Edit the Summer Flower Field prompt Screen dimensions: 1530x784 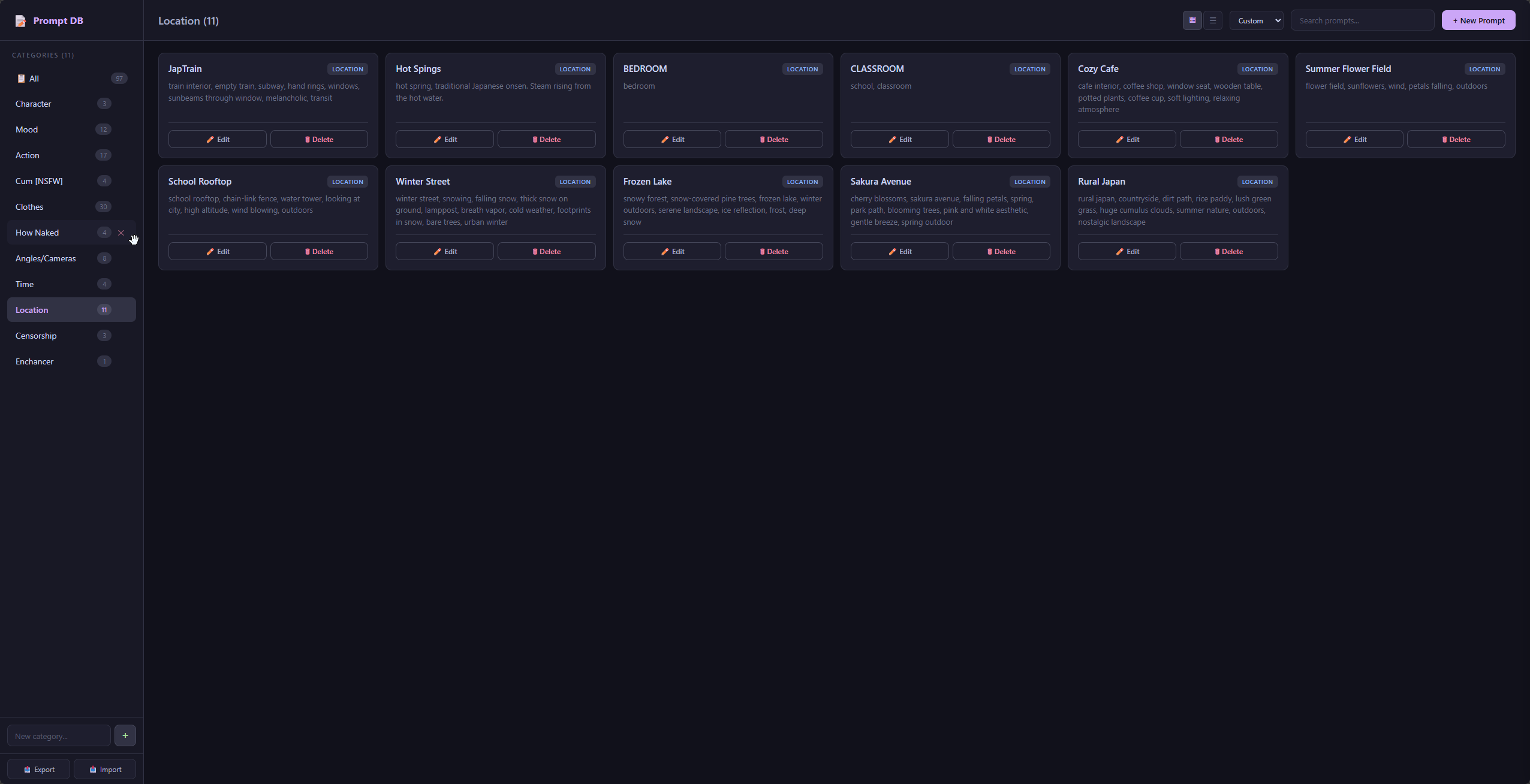(1354, 139)
